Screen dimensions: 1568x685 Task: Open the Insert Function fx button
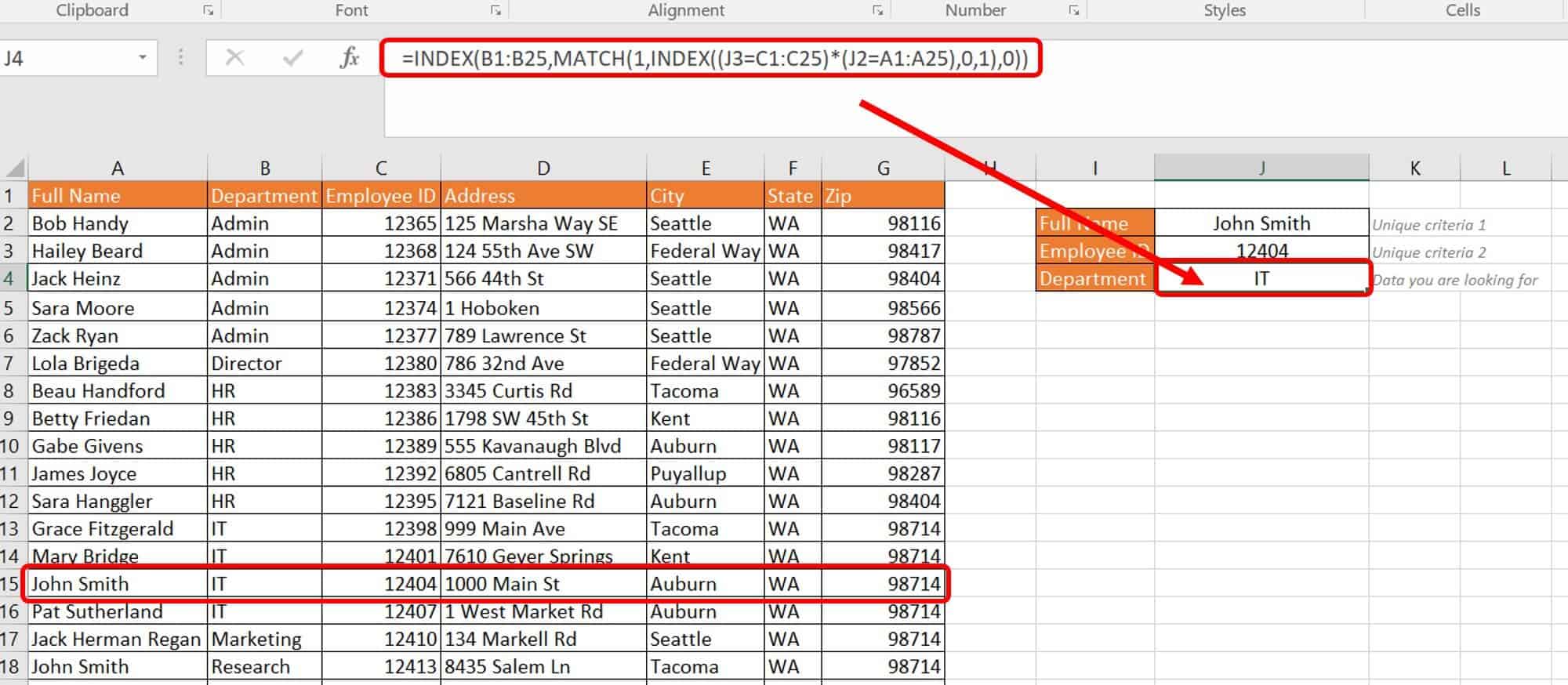349,58
